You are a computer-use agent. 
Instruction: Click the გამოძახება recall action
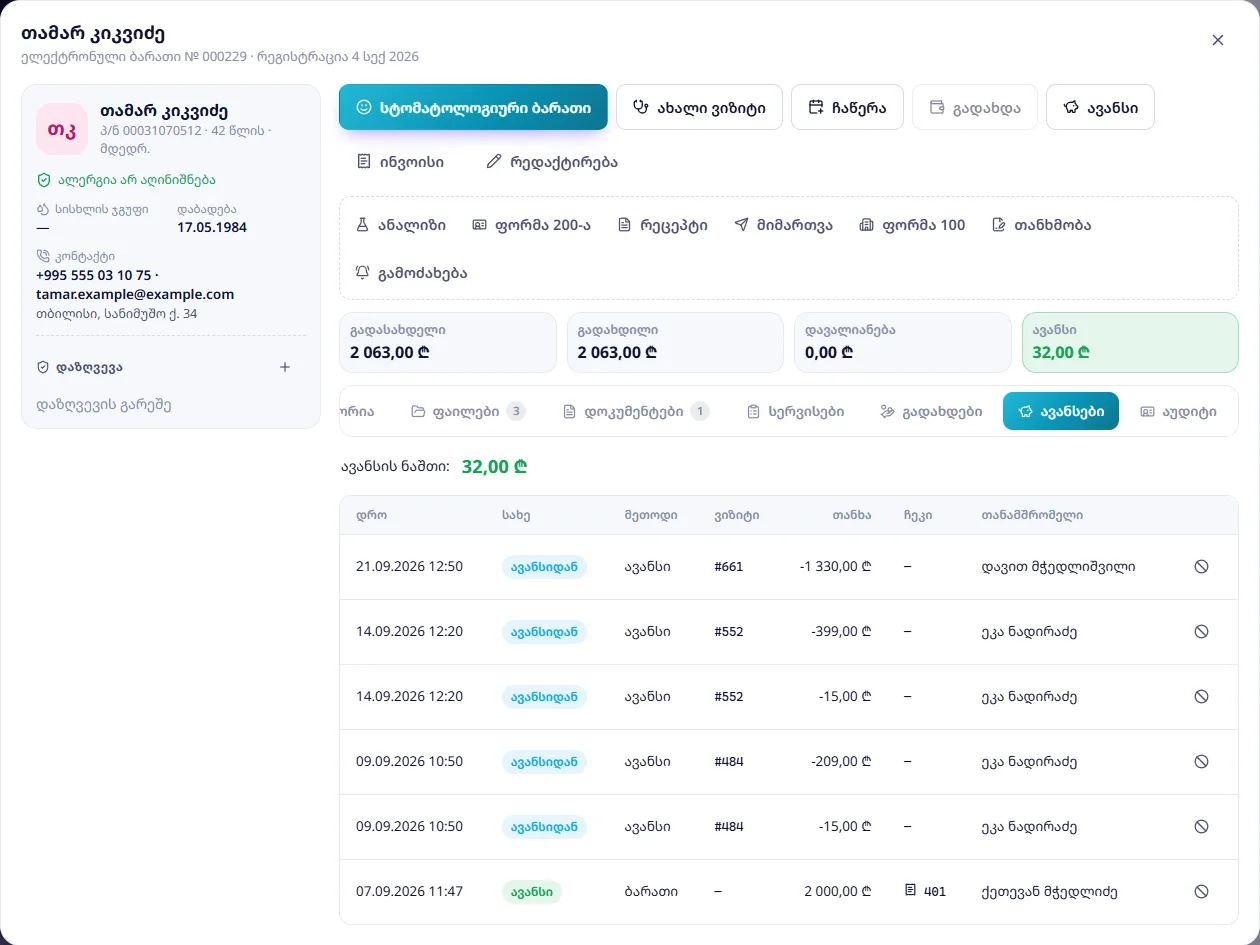click(x=411, y=273)
